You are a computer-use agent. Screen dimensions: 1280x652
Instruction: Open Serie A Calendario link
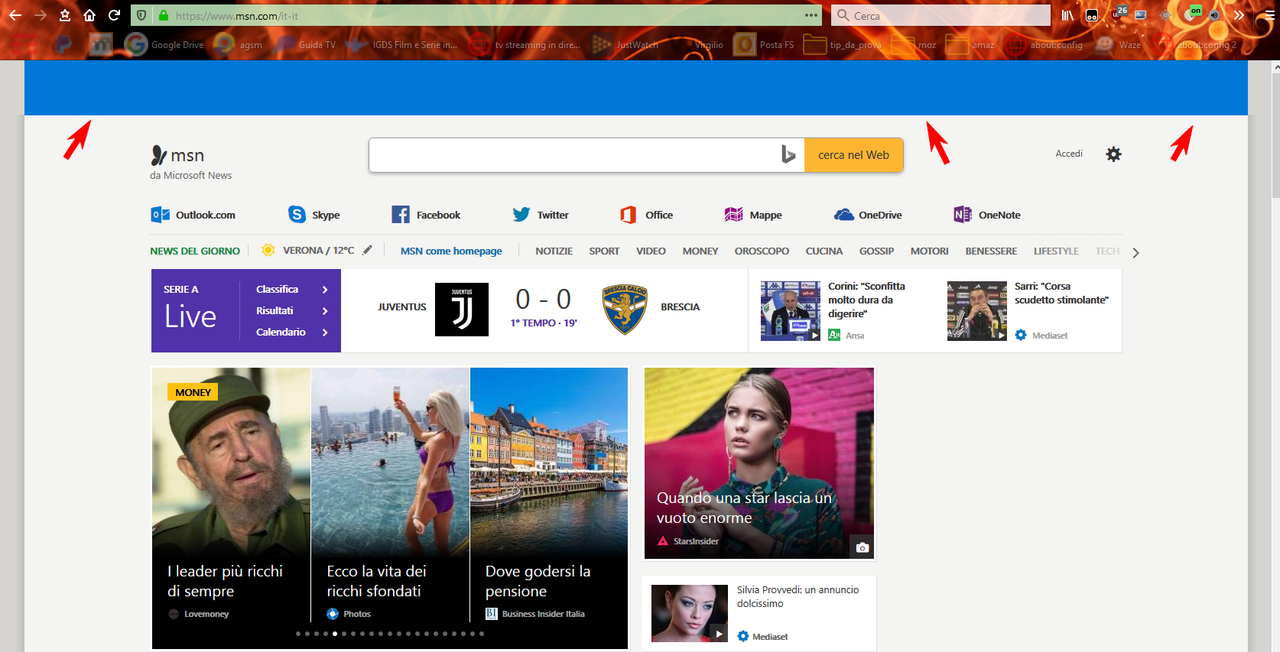[x=292, y=332]
